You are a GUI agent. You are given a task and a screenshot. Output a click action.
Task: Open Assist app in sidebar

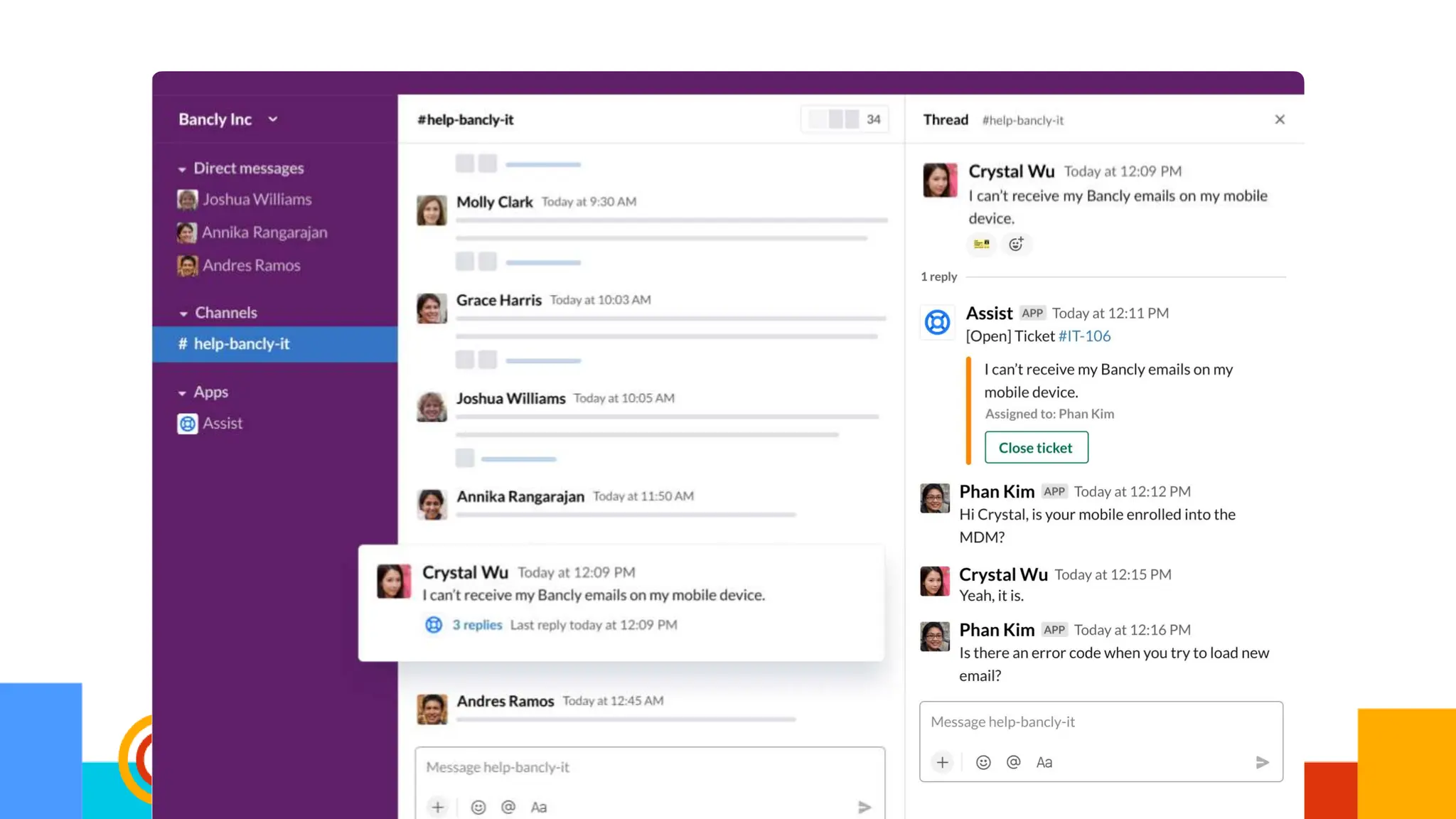[x=222, y=424]
